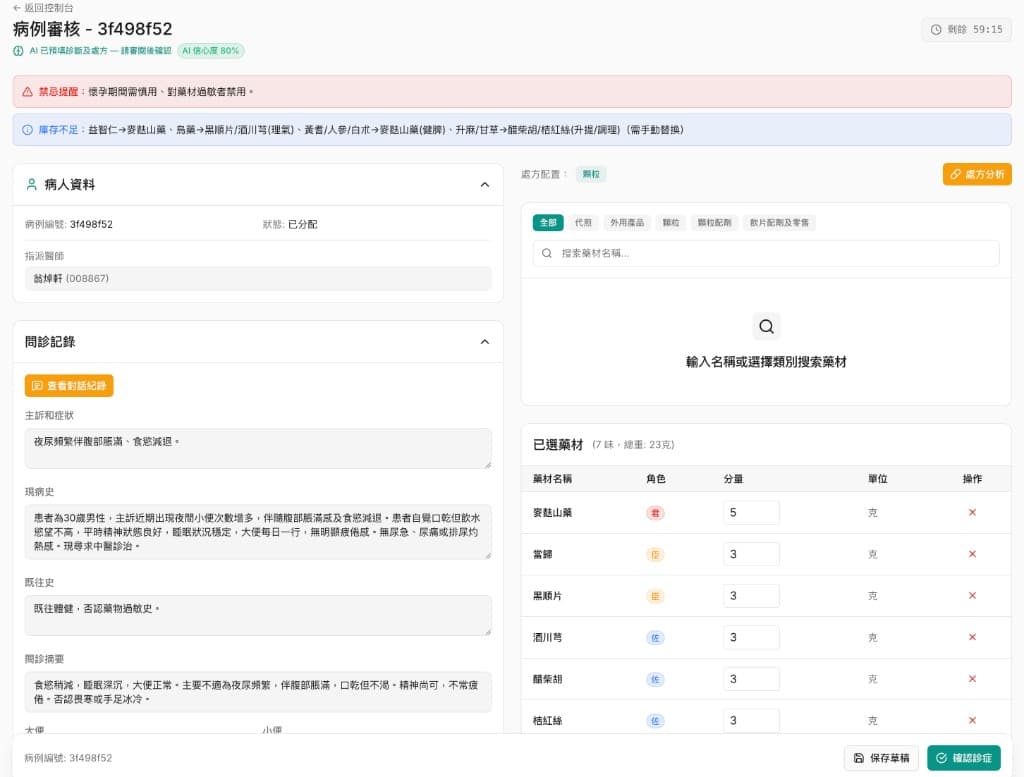The height and width of the screenshot is (777, 1024).
Task: Click the 顆粒 tag next to 處方配置
Action: click(x=591, y=174)
